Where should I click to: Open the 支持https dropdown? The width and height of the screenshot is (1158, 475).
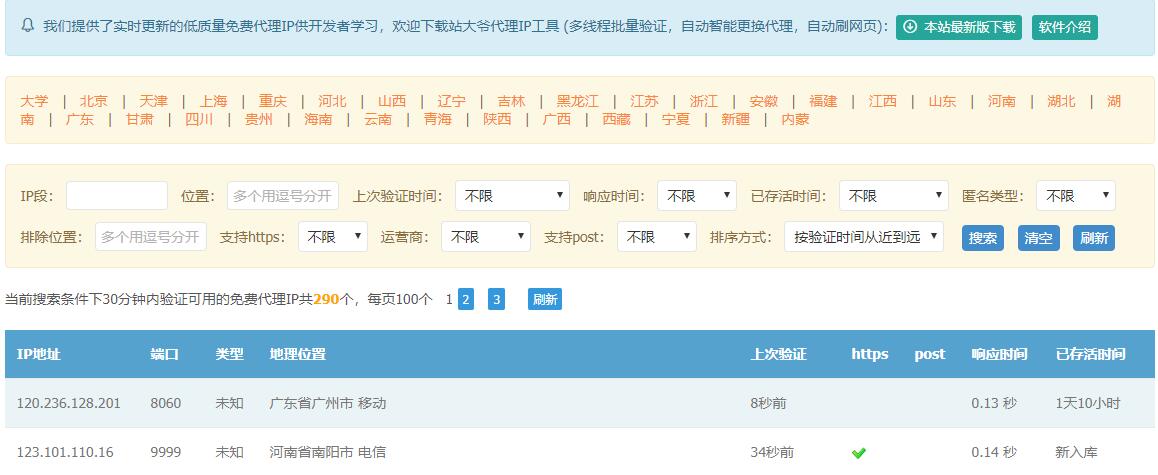[x=332, y=236]
